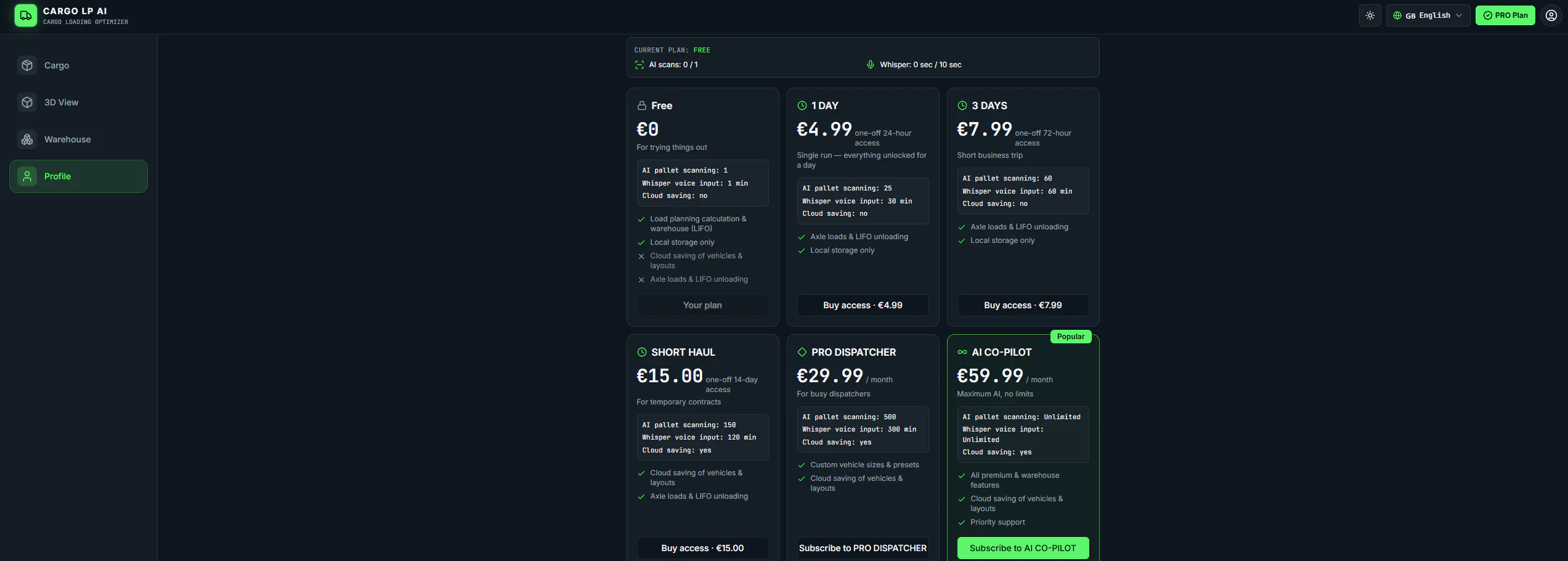The image size is (1568, 561).
Task: Click the 'Your plan' button on Free
Action: tap(702, 305)
